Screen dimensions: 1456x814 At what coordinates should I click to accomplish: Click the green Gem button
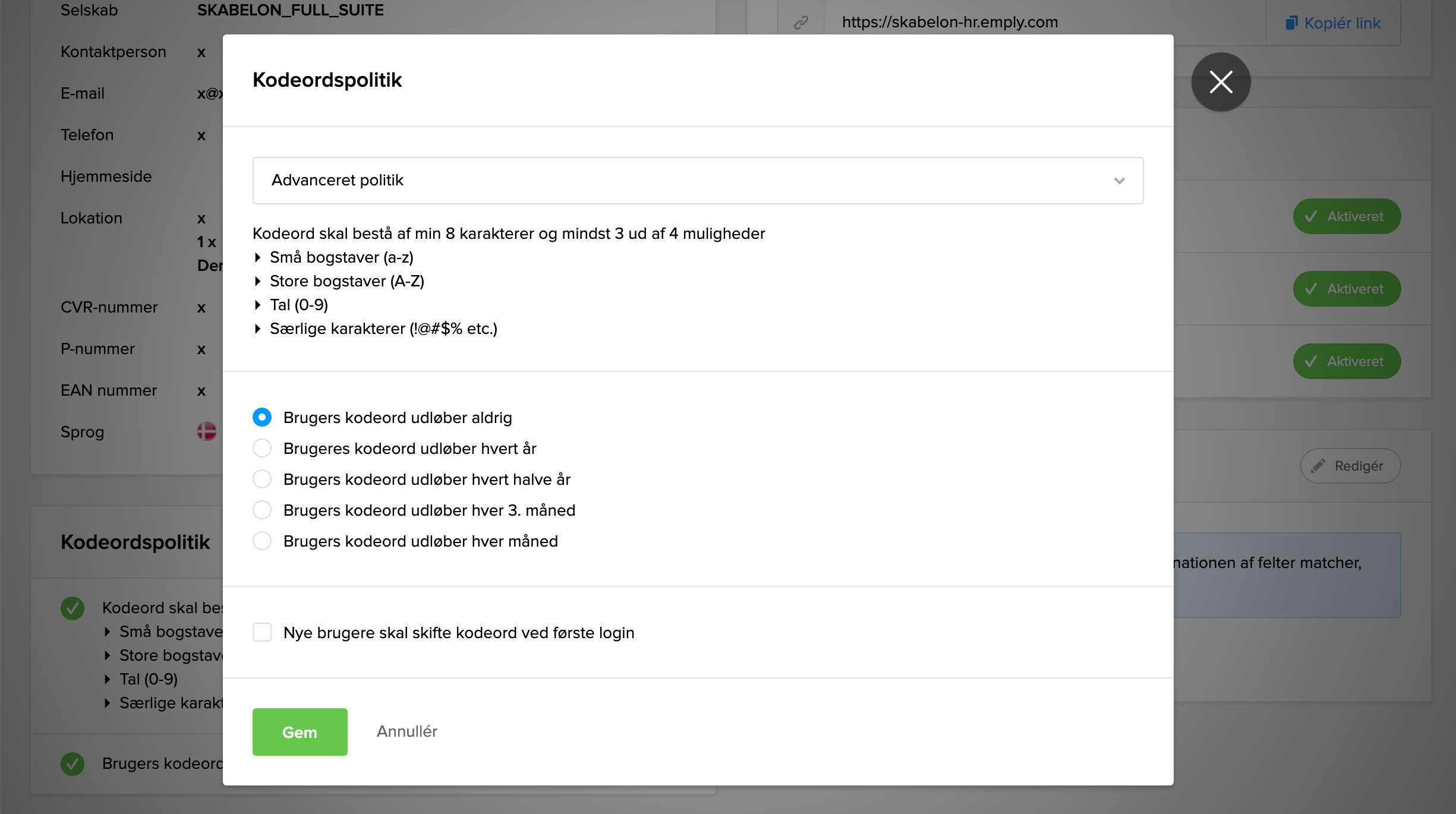[300, 732]
